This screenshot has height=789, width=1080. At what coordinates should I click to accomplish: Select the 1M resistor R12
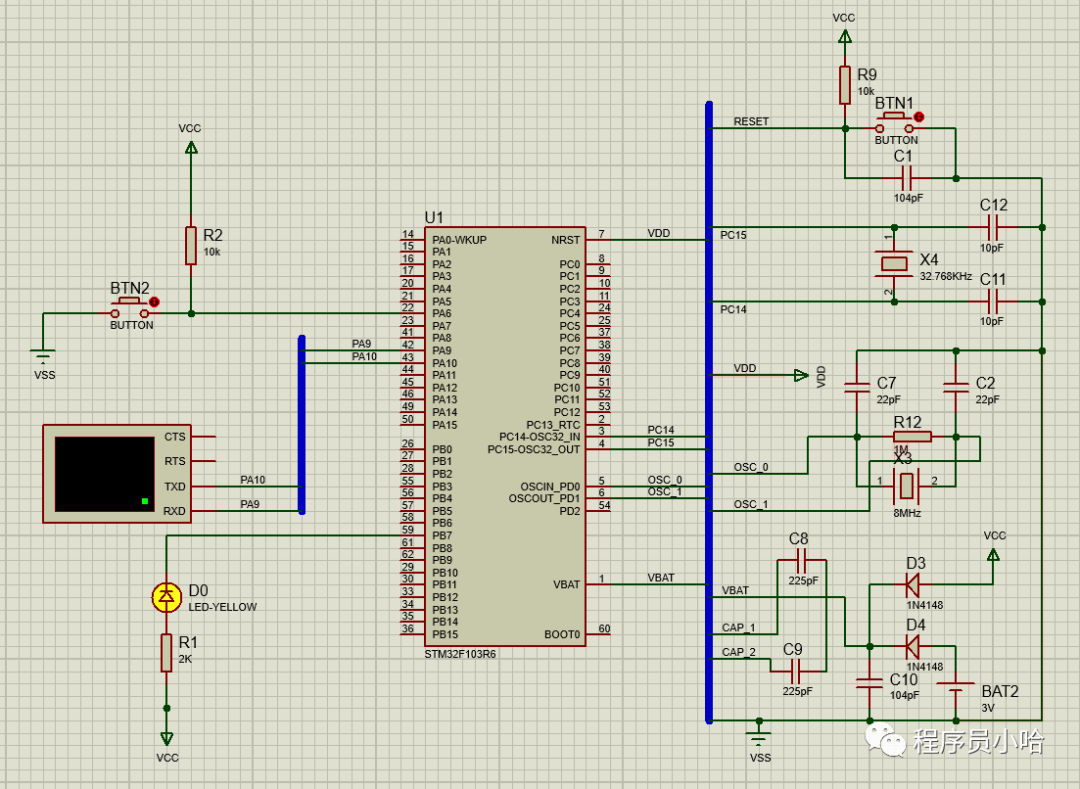(x=910, y=436)
